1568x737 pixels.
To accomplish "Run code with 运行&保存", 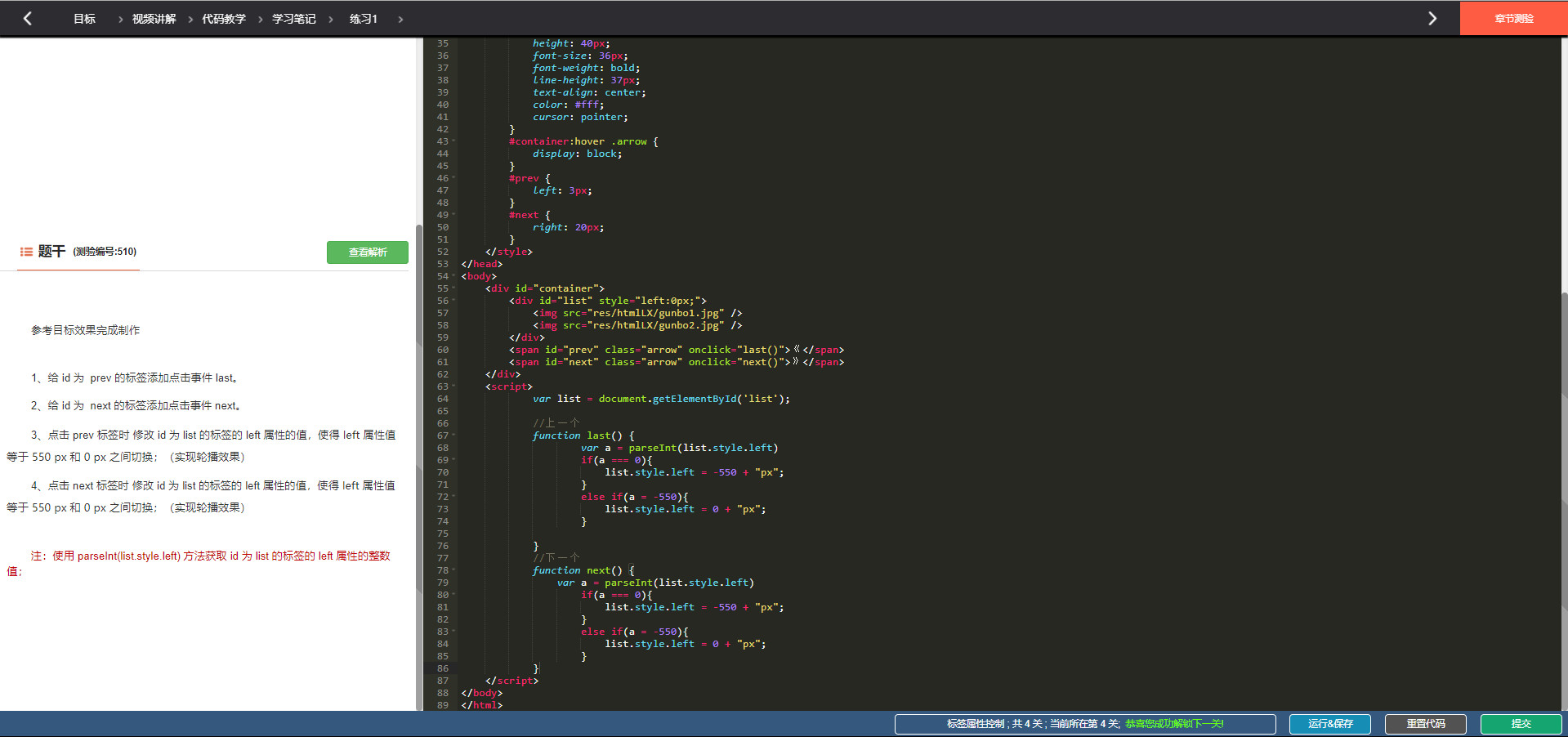I will click(x=1330, y=724).
